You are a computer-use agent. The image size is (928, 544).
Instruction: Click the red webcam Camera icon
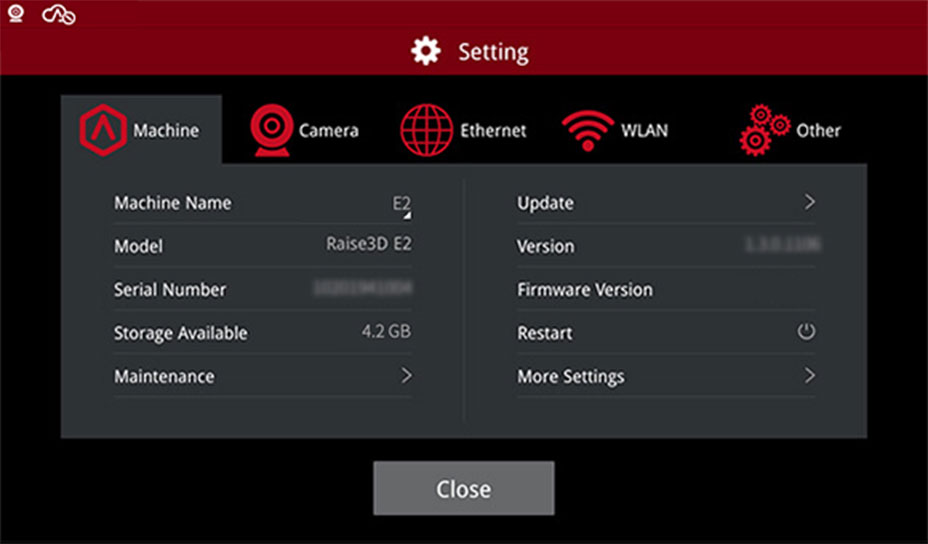coord(272,130)
